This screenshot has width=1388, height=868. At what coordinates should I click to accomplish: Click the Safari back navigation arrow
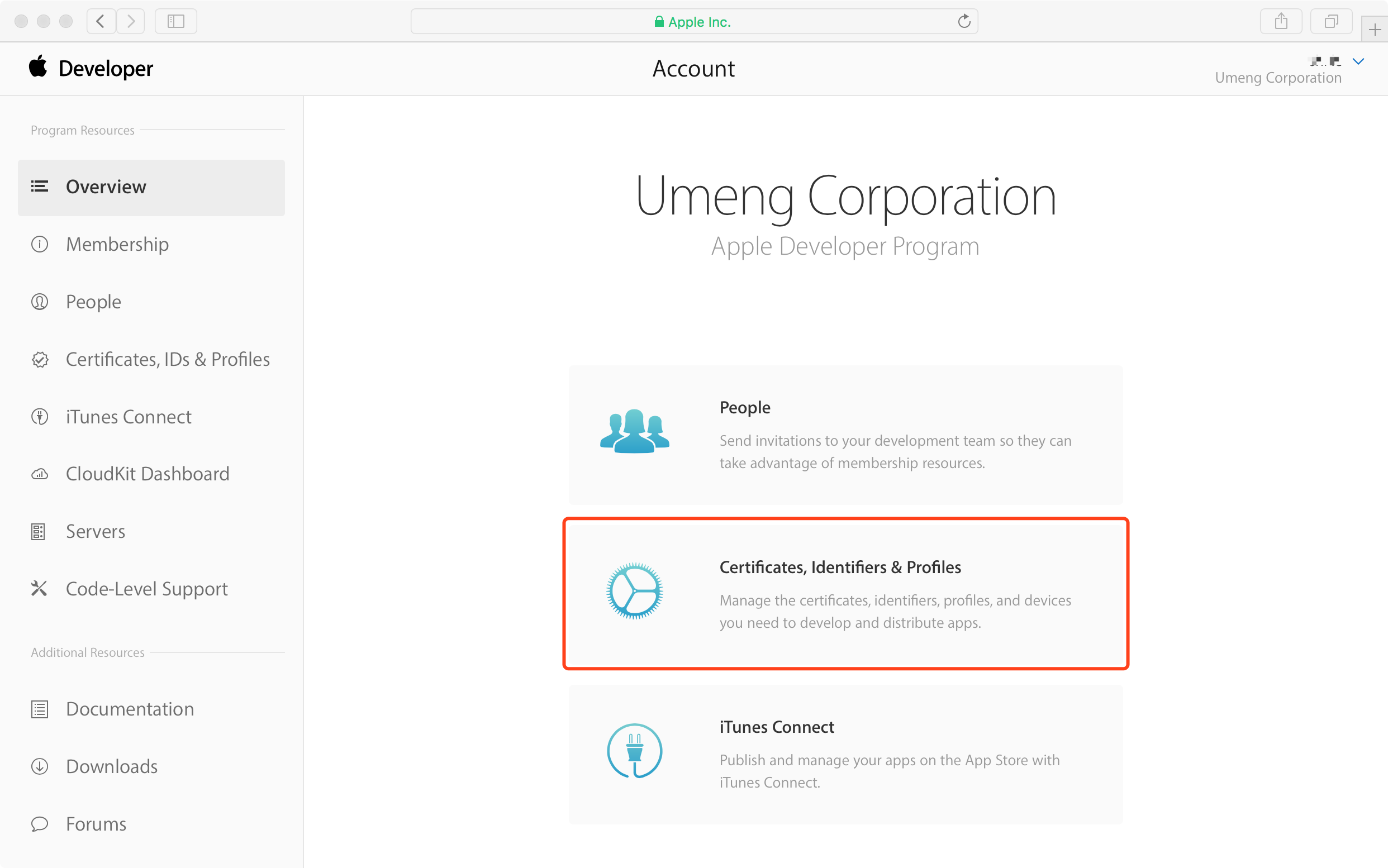101,21
